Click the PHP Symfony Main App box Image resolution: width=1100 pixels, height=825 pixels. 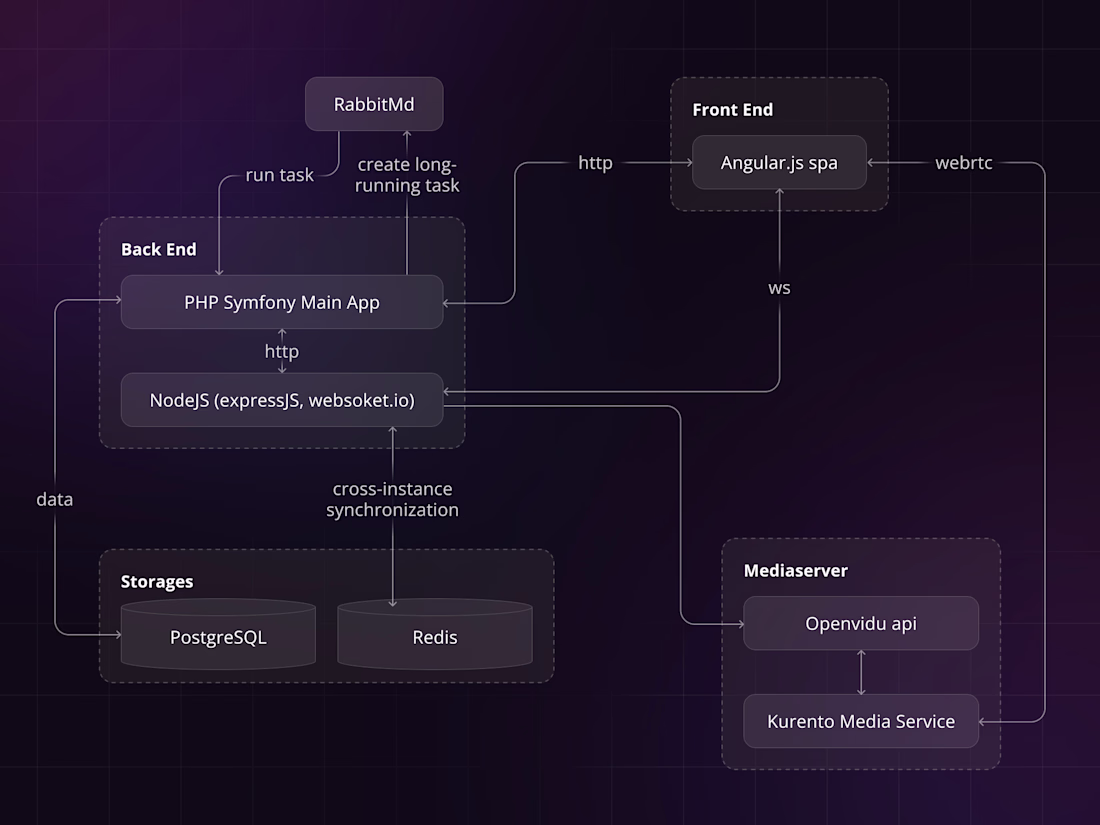coord(282,302)
